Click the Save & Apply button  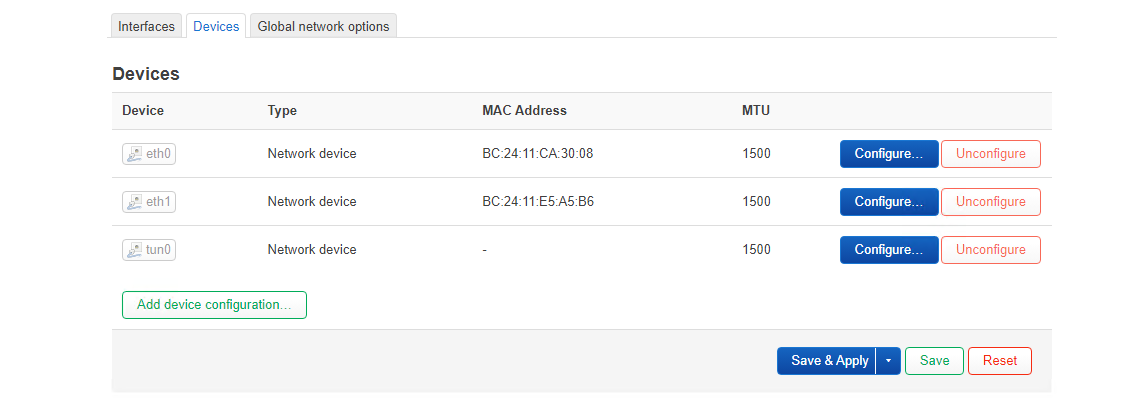tap(827, 361)
